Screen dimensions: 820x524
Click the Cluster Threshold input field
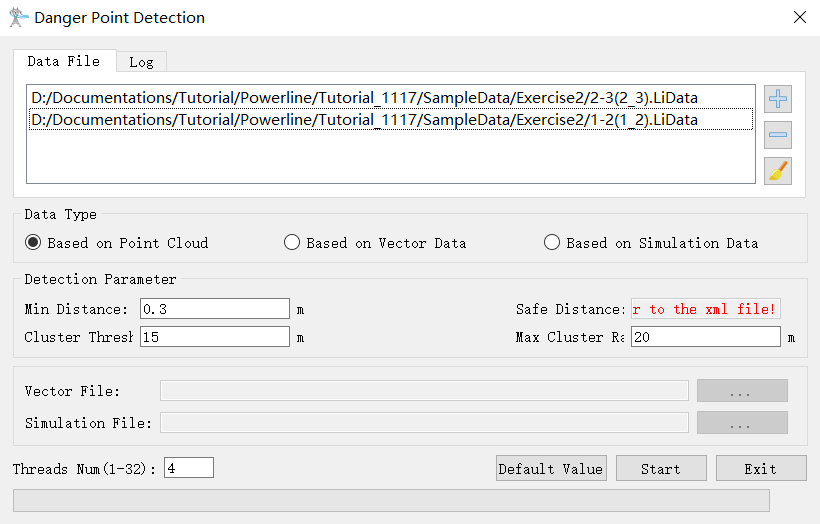click(215, 337)
